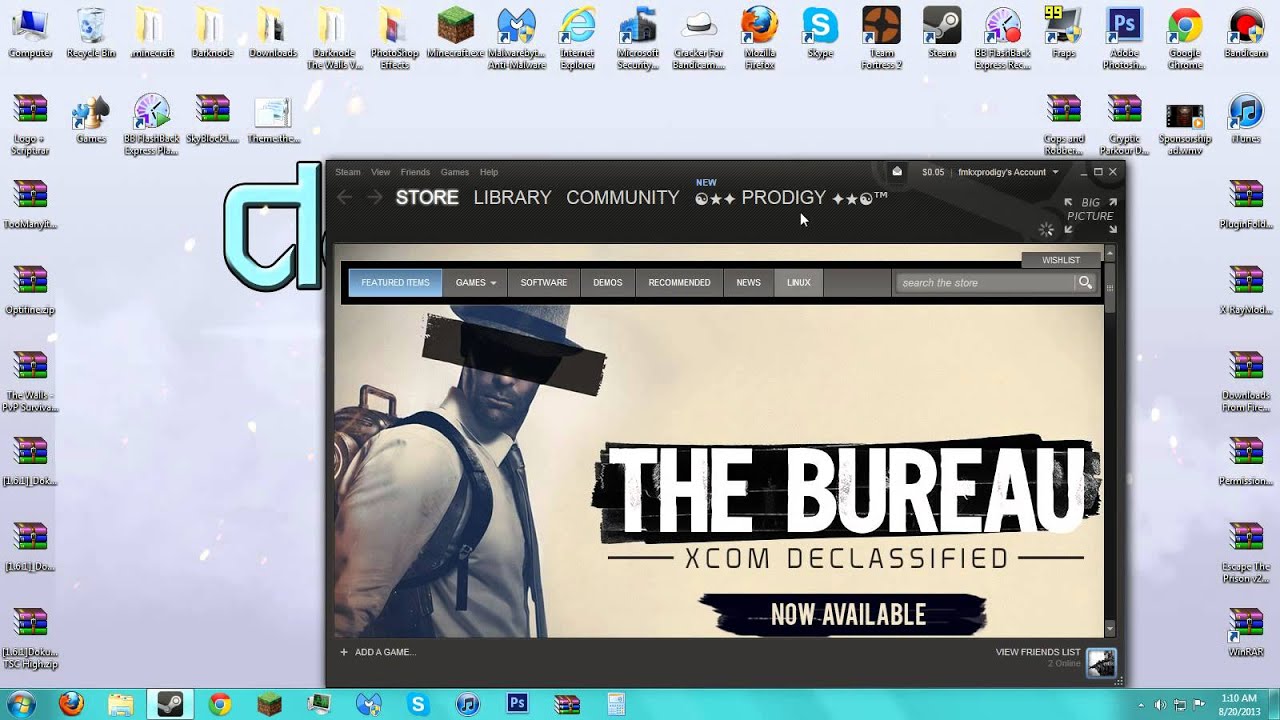Select the Software store tab
The width and height of the screenshot is (1280, 720).
[x=544, y=283]
